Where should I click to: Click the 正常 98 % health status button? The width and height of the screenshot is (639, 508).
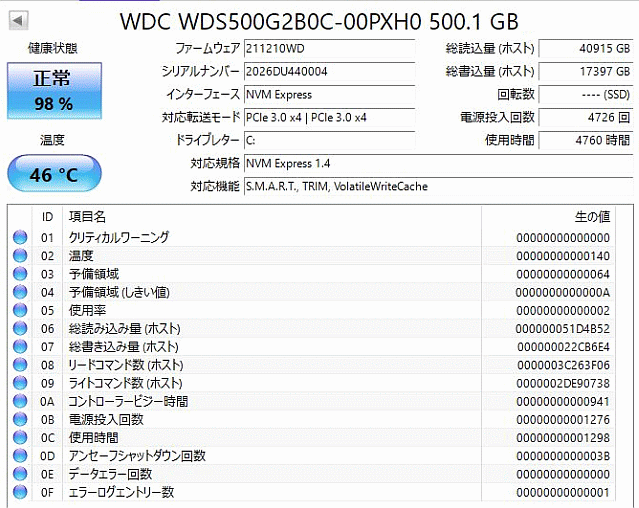(54, 90)
